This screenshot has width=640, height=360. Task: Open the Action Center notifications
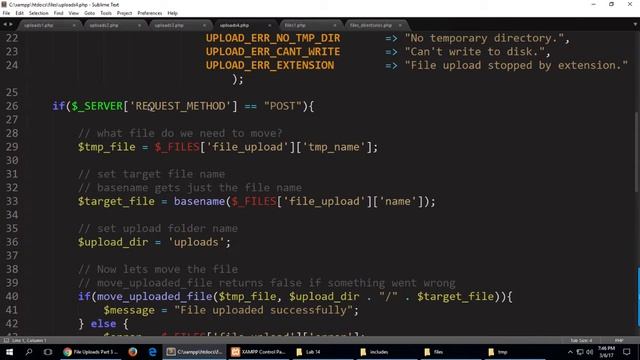pos(627,352)
